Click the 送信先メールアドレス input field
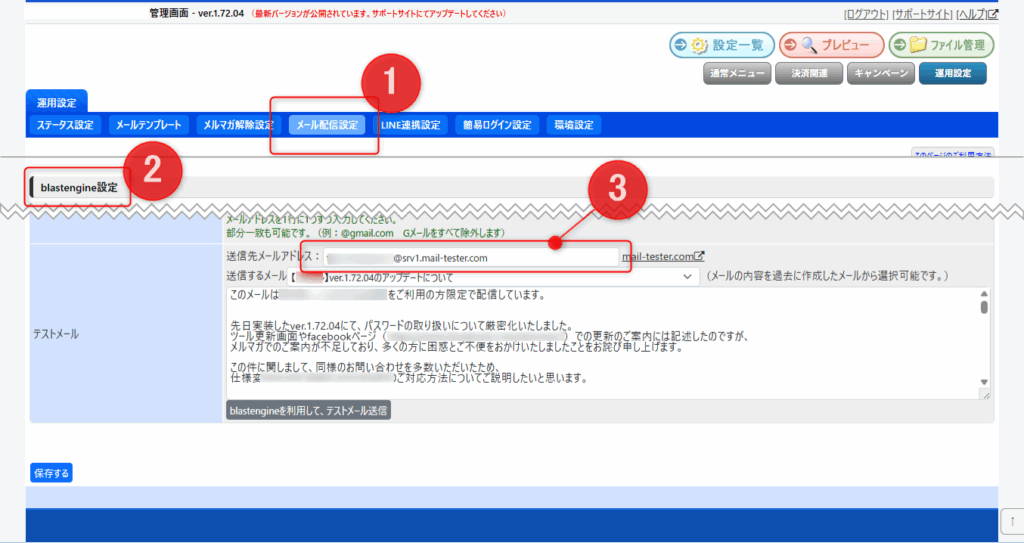Image resolution: width=1024 pixels, height=543 pixels. coord(470,257)
